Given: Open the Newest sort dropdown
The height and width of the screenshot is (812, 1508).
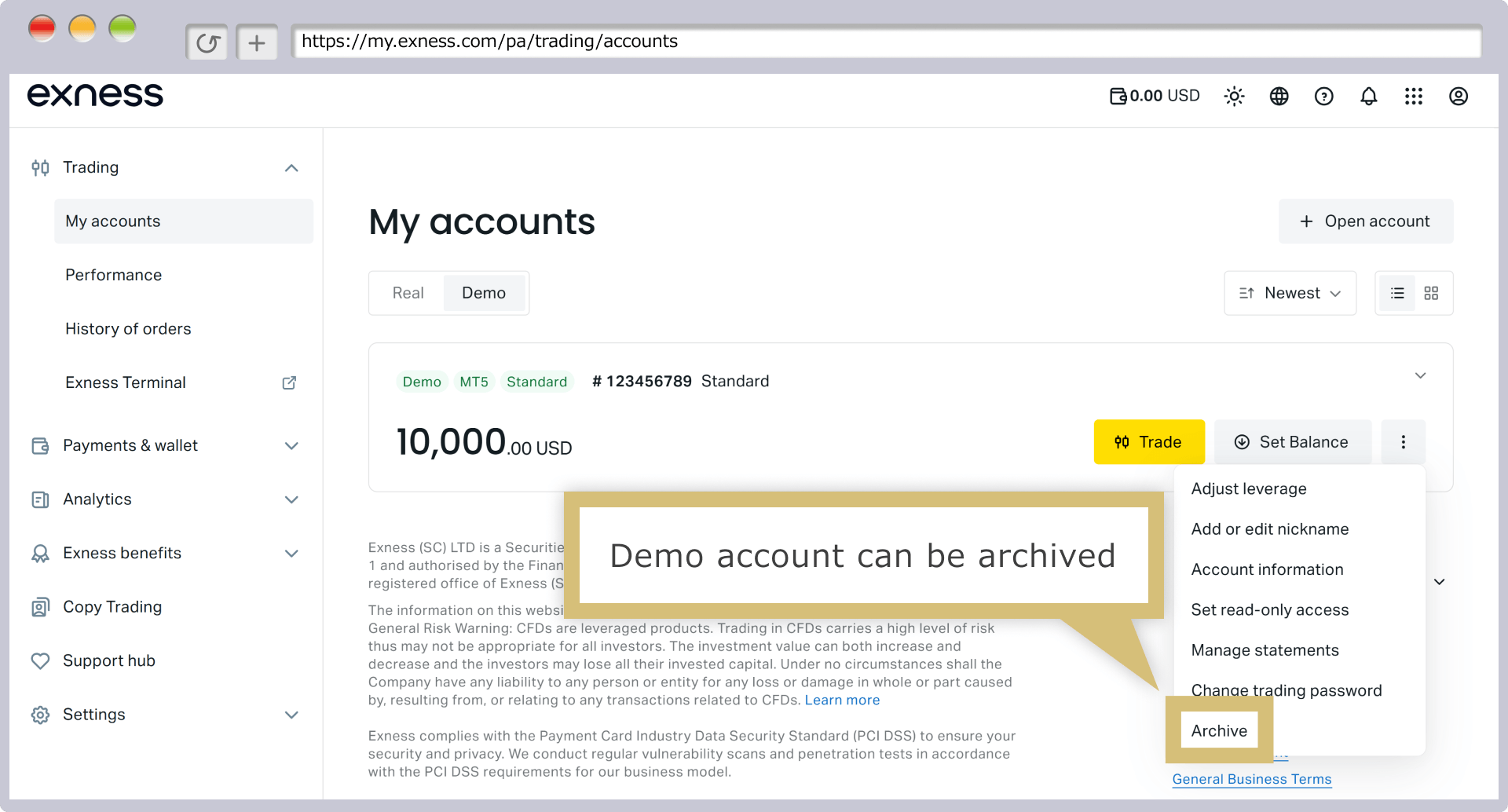Looking at the screenshot, I should (x=1290, y=293).
